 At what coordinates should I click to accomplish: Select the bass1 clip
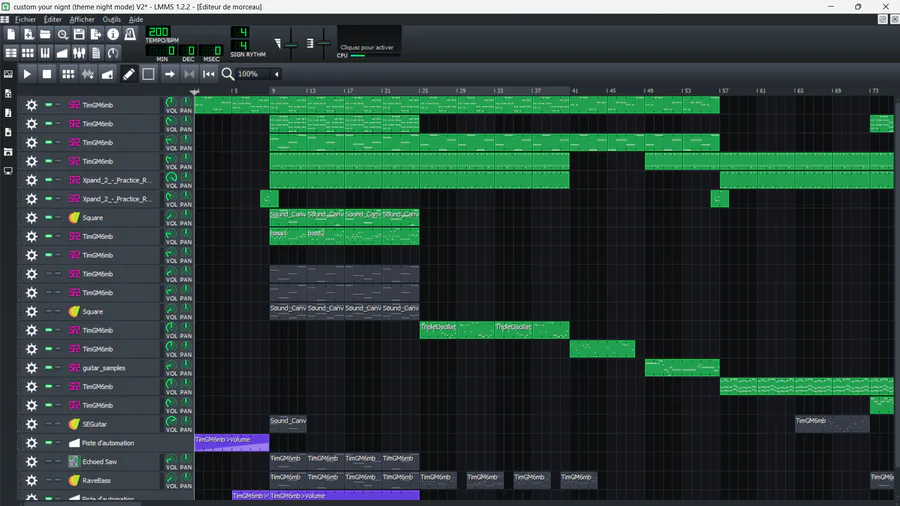pos(288,236)
